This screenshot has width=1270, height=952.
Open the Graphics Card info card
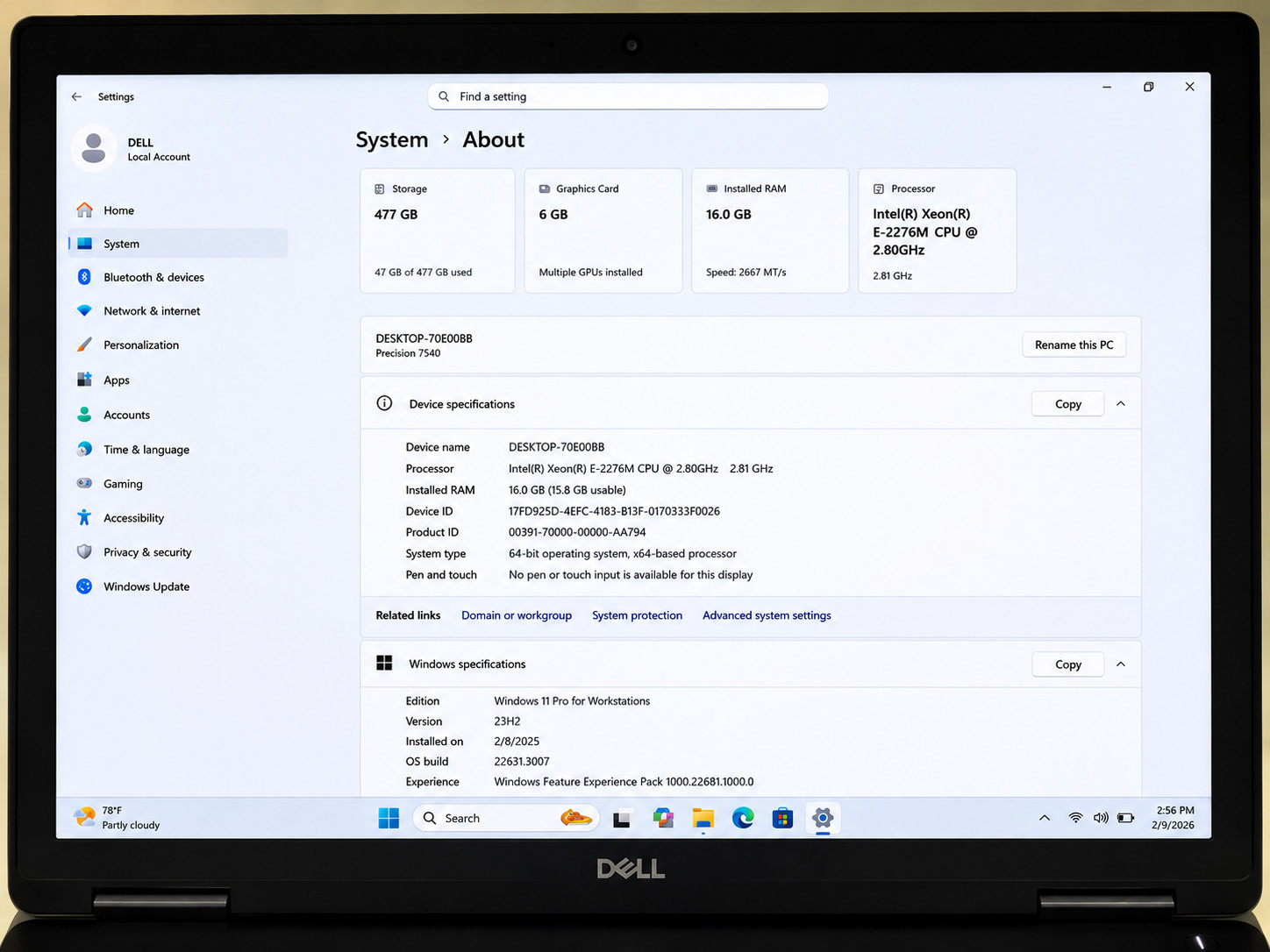[603, 231]
